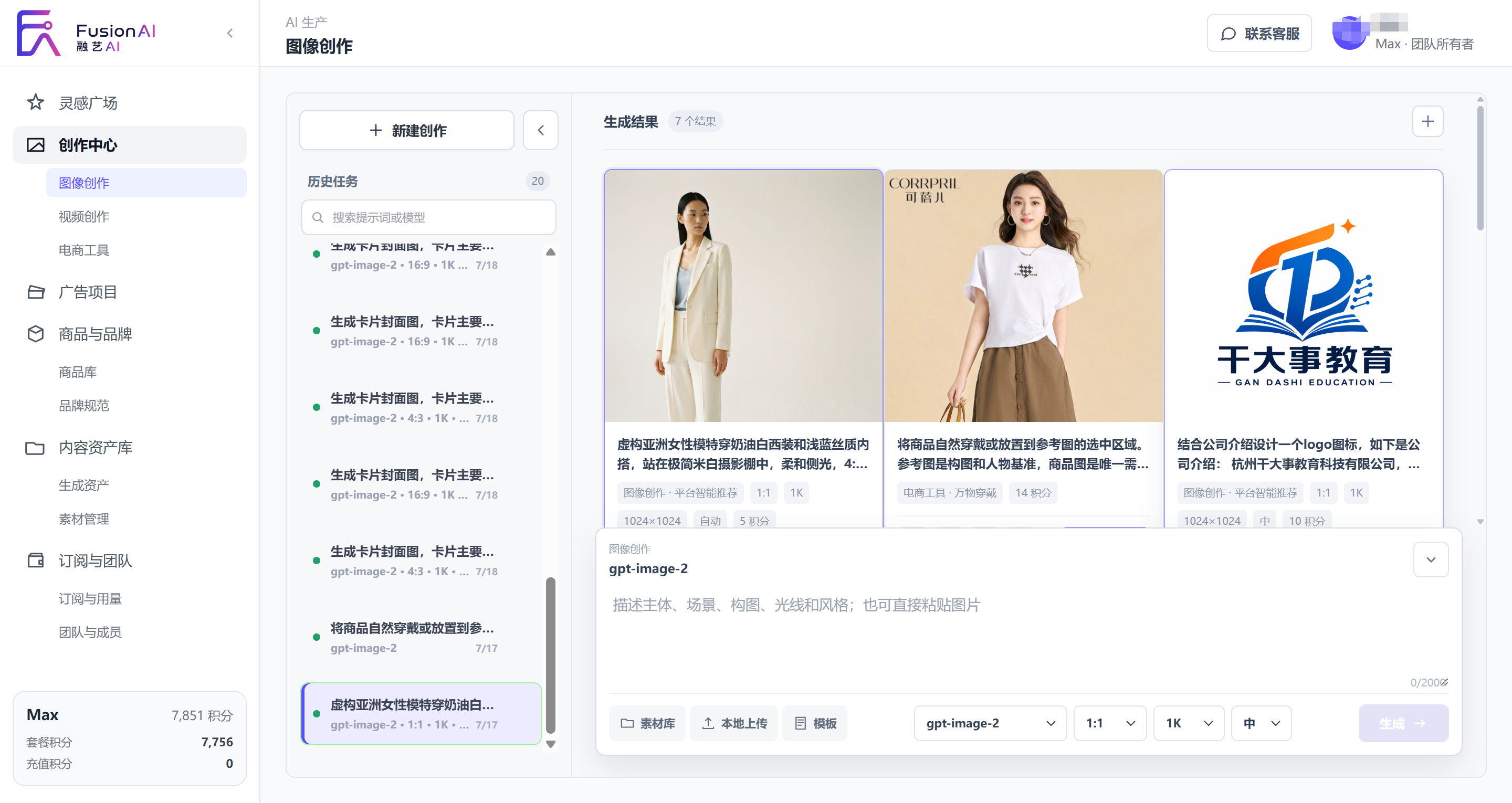This screenshot has width=1512, height=803.
Task: Open 素材库 button in prompt panel
Action: point(647,723)
